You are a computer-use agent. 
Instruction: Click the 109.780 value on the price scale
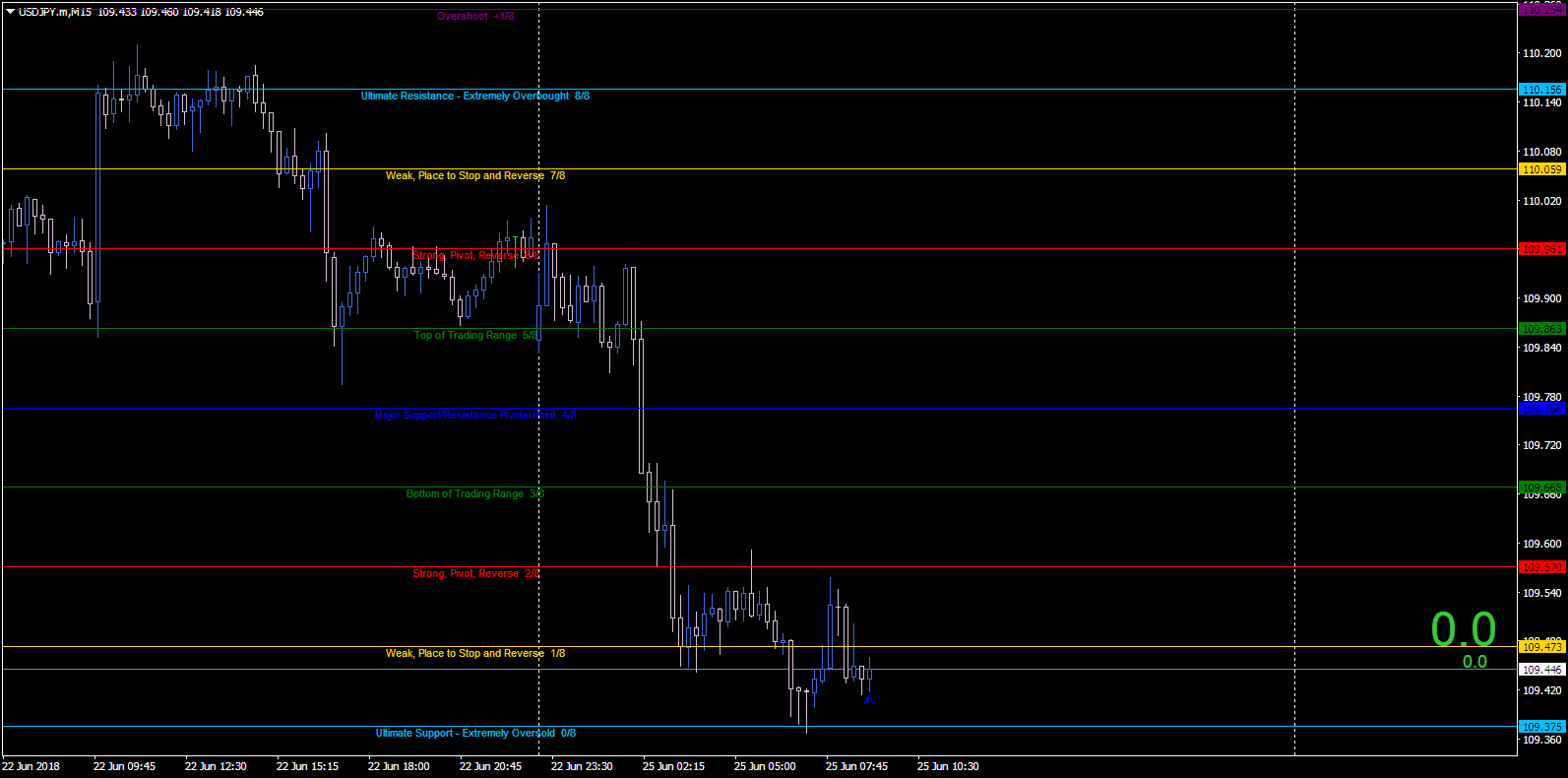(x=1542, y=397)
